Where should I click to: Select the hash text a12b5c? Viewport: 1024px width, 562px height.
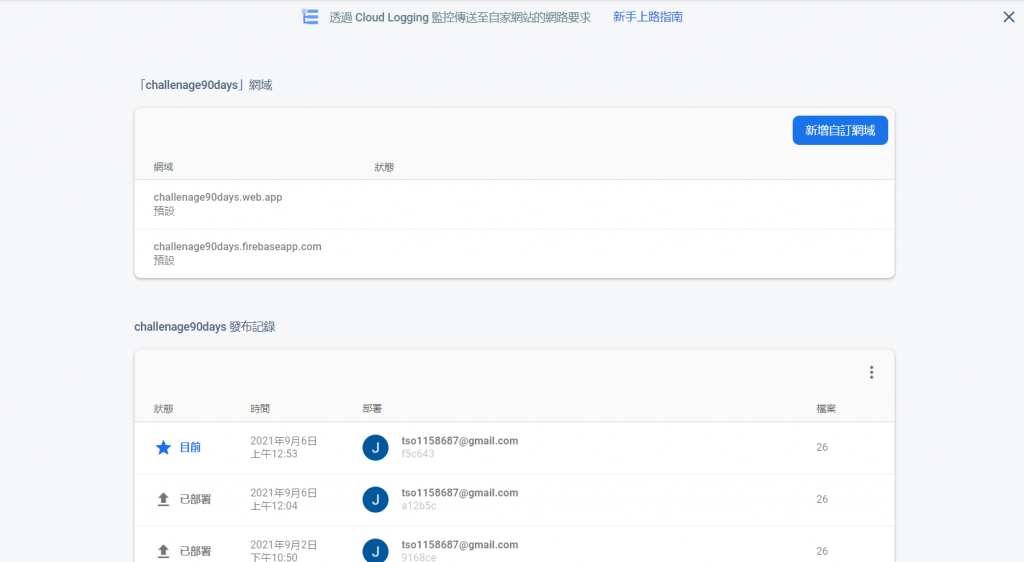point(419,506)
